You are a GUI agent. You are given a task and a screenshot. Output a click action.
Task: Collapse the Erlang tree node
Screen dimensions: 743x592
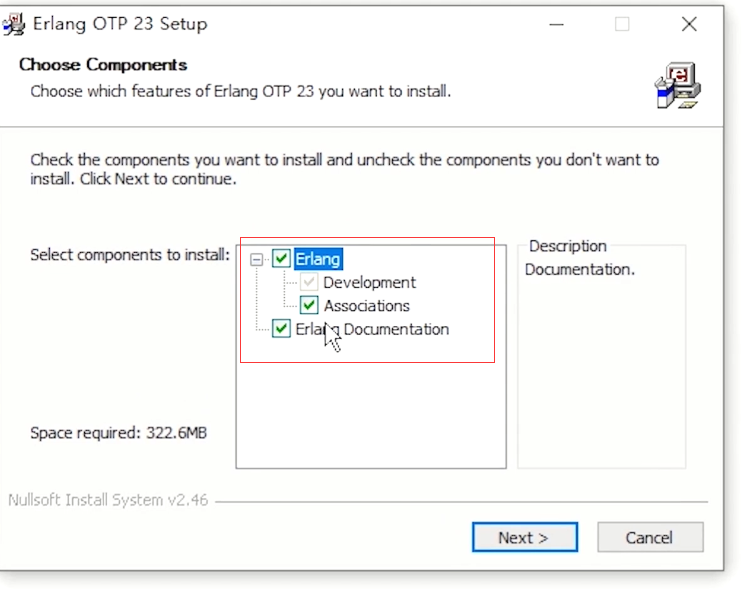[x=256, y=259]
